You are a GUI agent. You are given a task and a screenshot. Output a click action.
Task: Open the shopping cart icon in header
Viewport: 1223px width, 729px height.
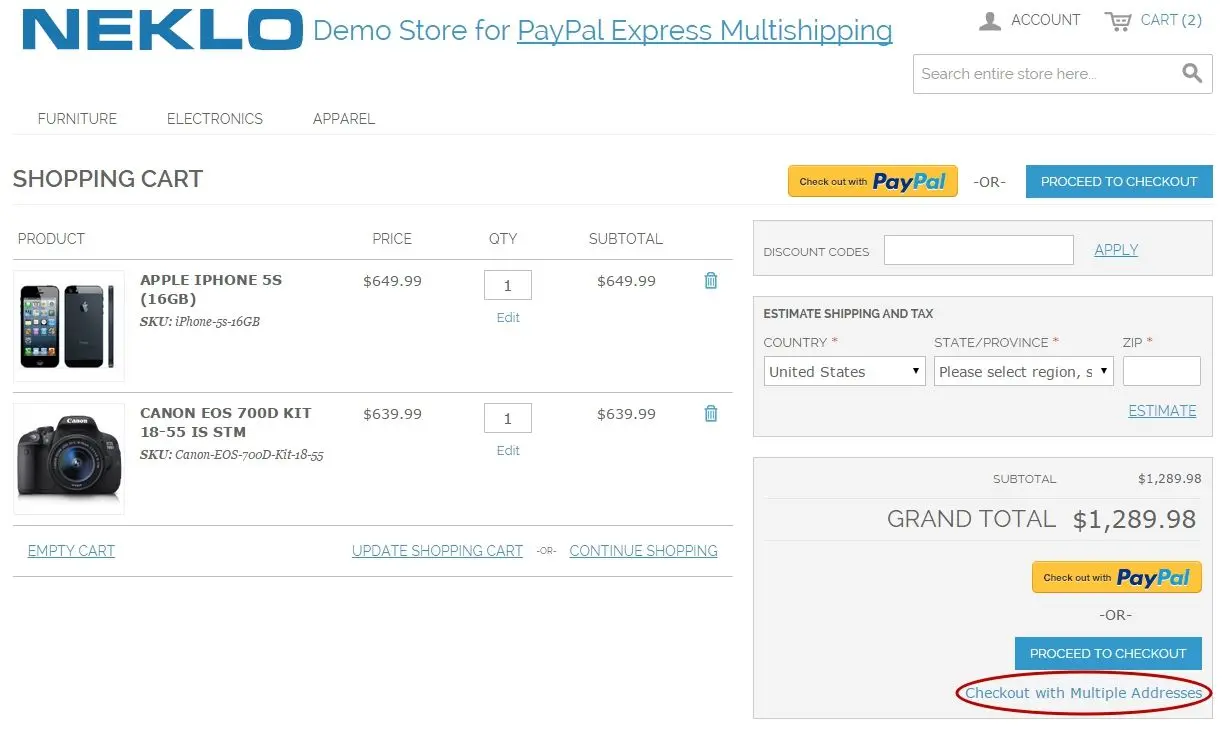point(1117,21)
